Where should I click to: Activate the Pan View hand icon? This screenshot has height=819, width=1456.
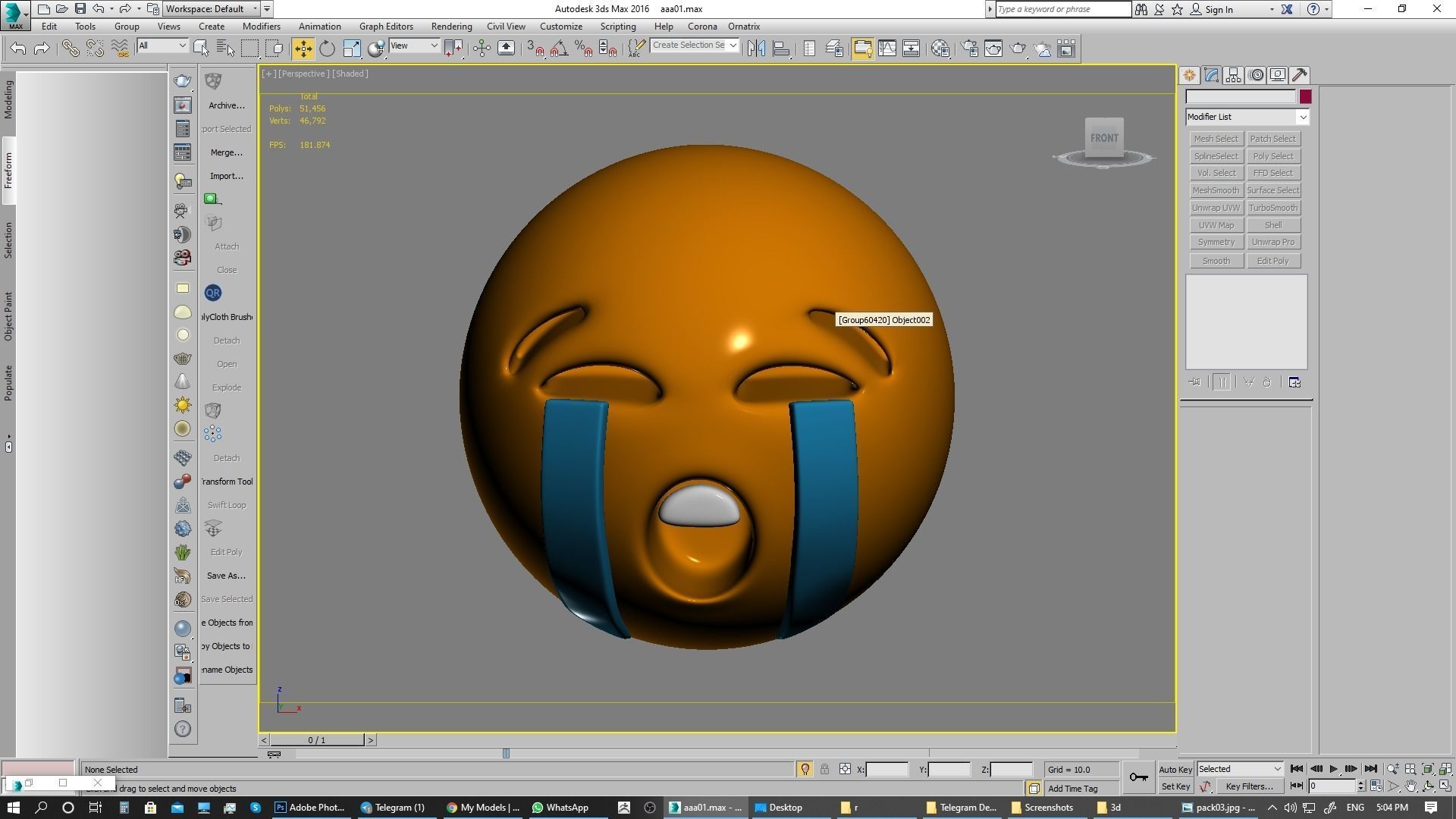coord(1410,786)
